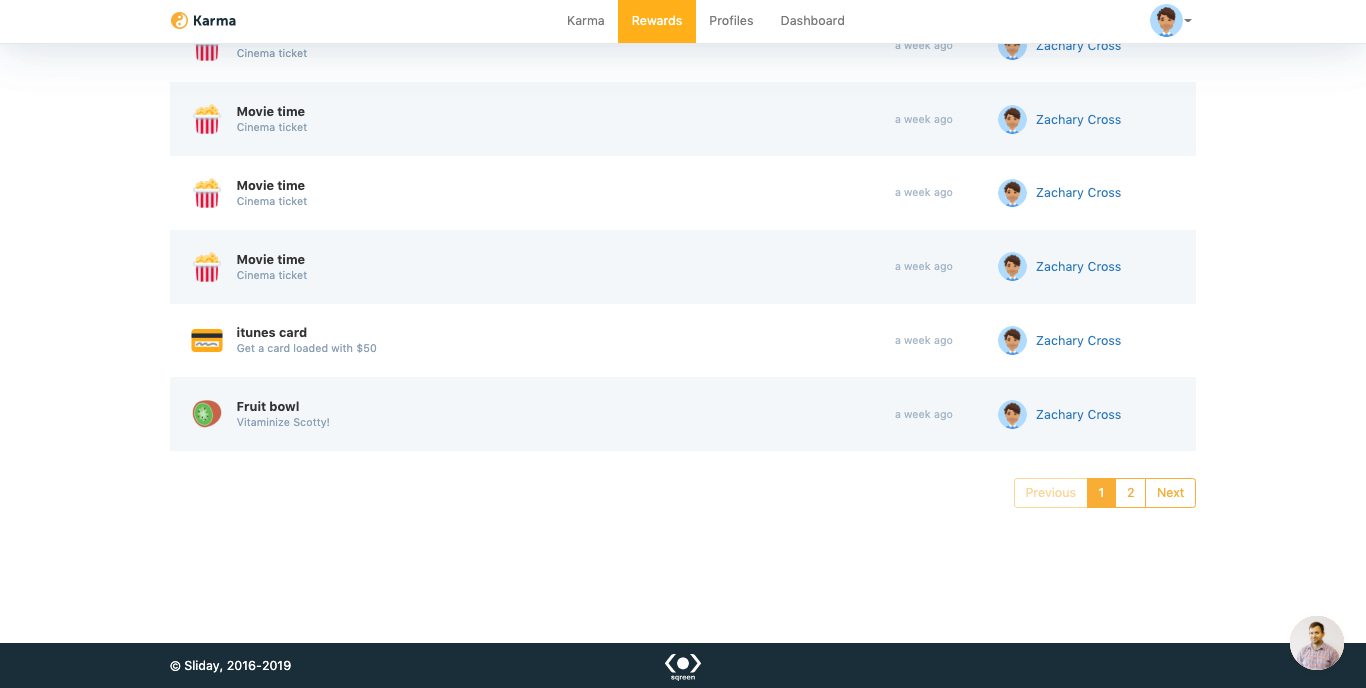The image size is (1366, 688).
Task: Click "a week ago" in Fruit bowl row
Action: pyautogui.click(x=924, y=415)
